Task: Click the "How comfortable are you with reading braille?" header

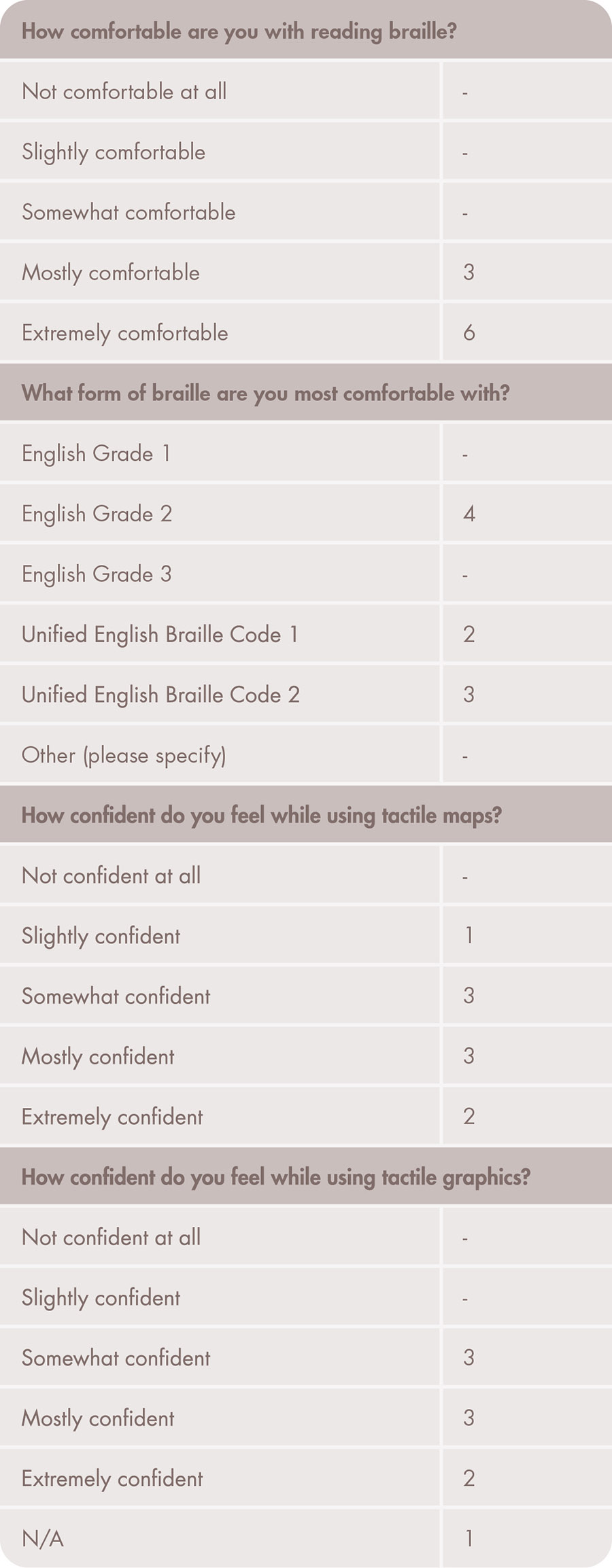Action: pos(239,32)
